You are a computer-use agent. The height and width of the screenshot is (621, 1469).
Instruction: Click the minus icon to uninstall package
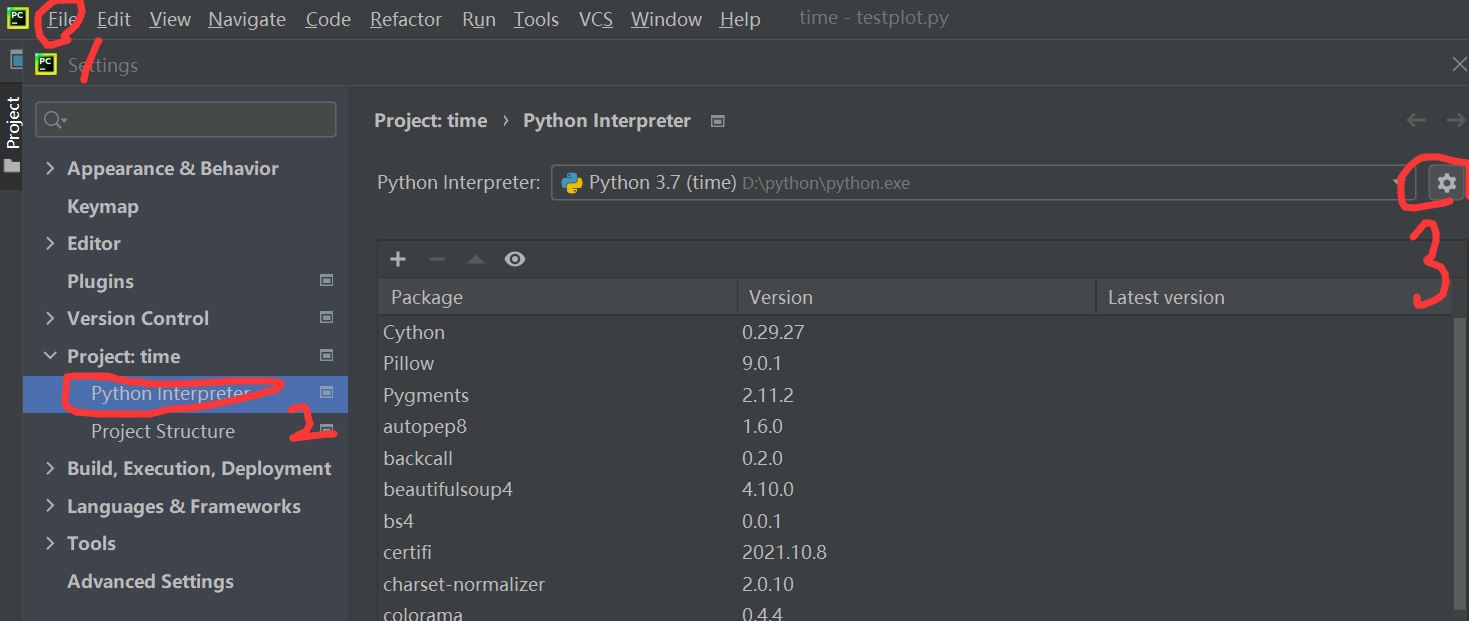click(x=437, y=259)
